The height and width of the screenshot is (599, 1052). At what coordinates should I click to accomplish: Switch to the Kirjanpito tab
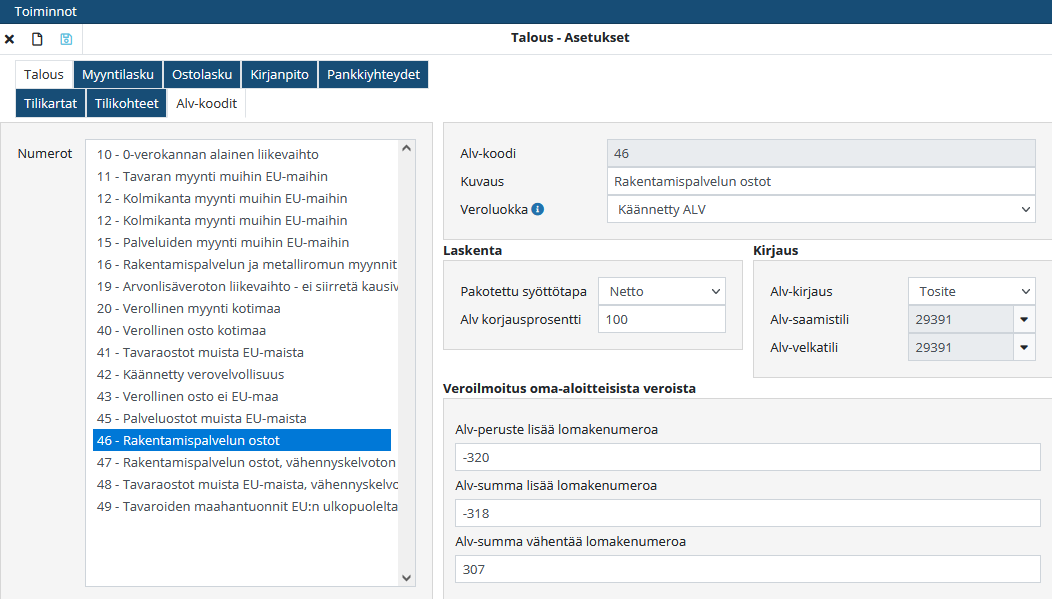(279, 74)
